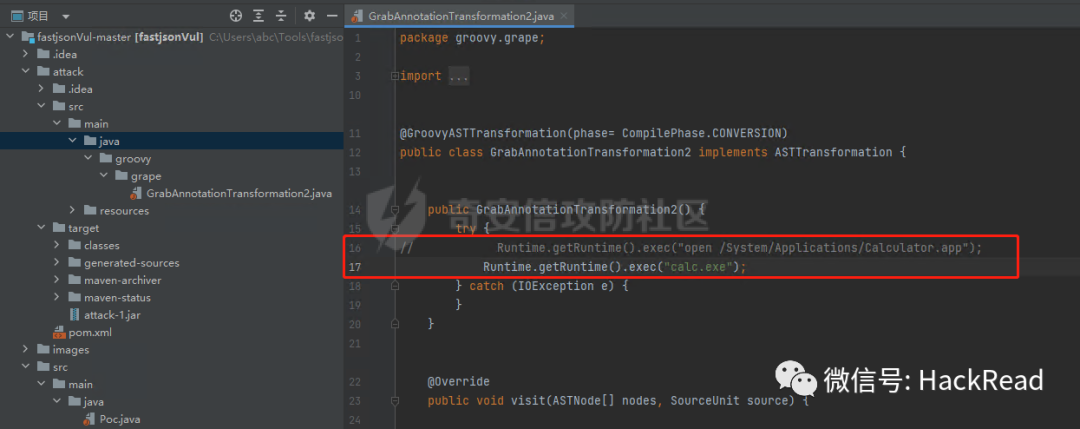
Task: Select Poc.java in the project tree
Action: coord(120,419)
